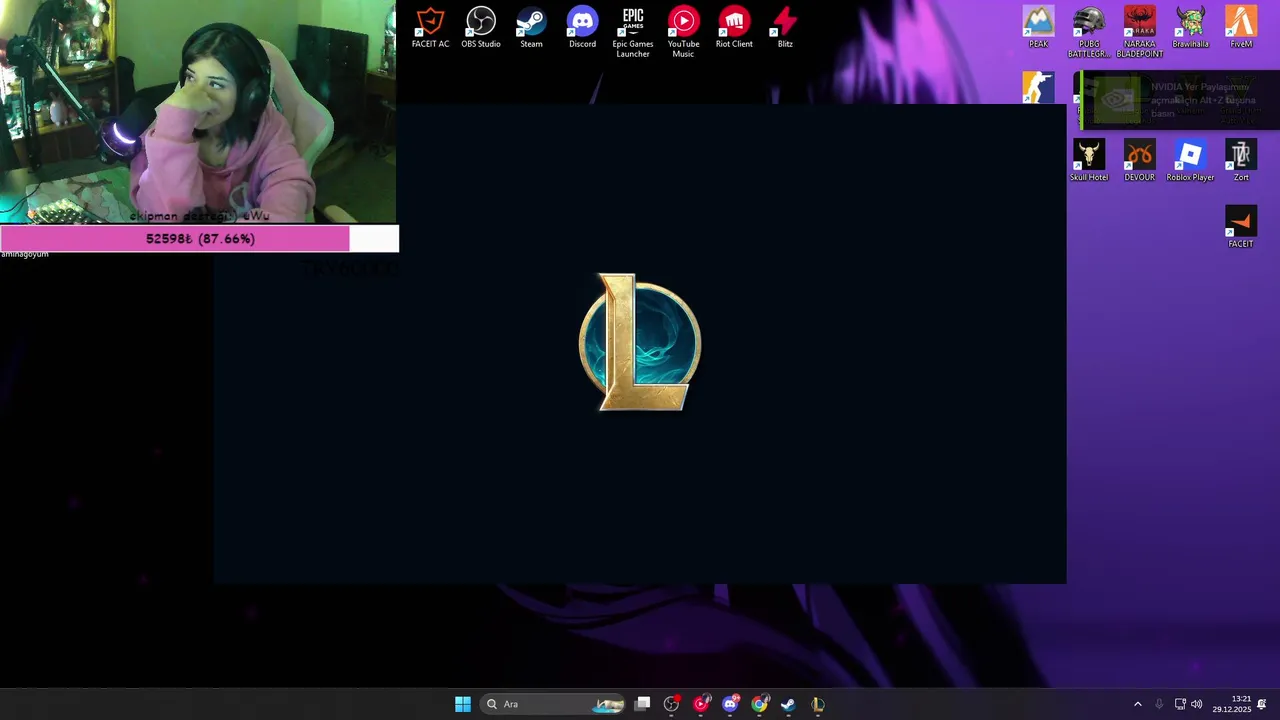Select the Skull Hotel game shortcut

pyautogui.click(x=1089, y=161)
